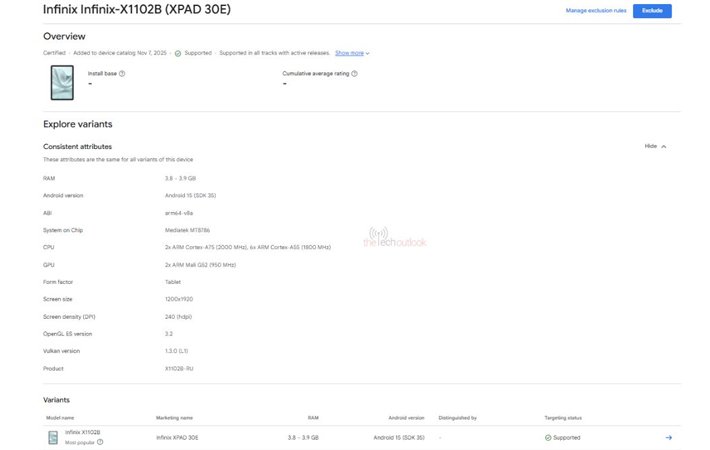Image resolution: width=710 pixels, height=450 pixels.
Task: Open the Cumulative average rating help icon
Action: (354, 73)
